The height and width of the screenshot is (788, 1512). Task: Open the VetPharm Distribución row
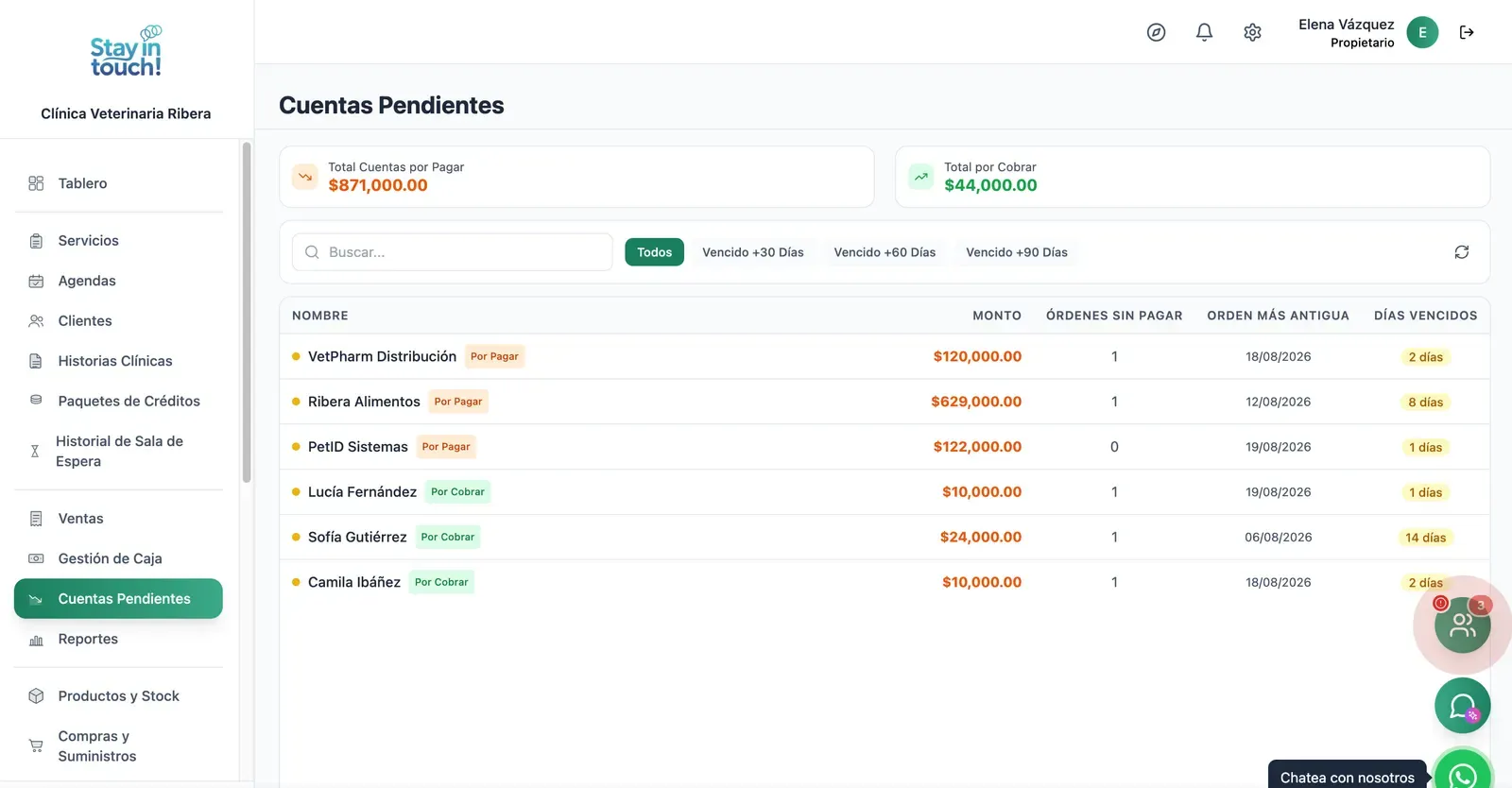tap(885, 356)
